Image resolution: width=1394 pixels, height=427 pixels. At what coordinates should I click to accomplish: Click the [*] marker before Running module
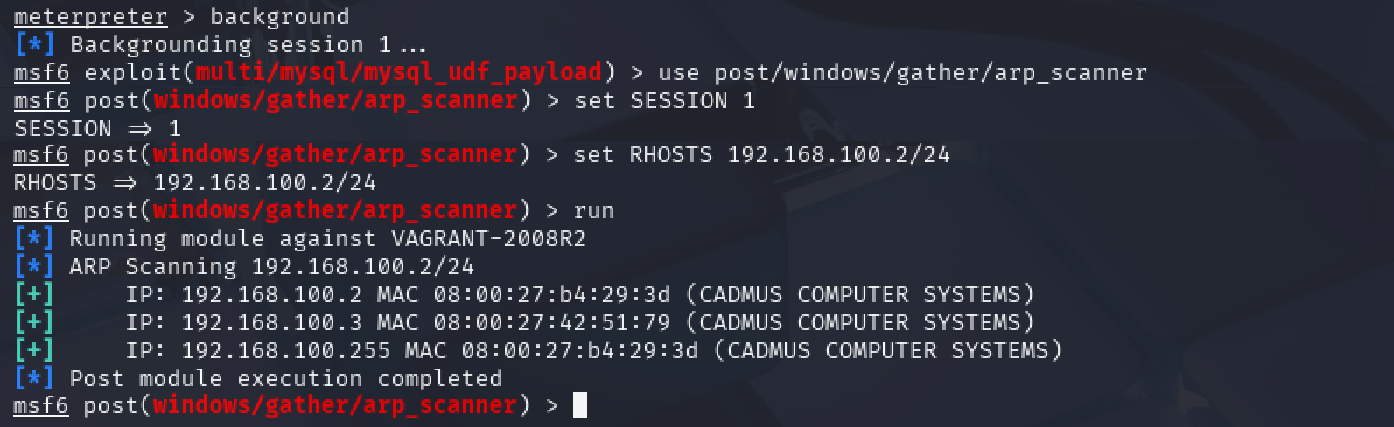(35, 239)
